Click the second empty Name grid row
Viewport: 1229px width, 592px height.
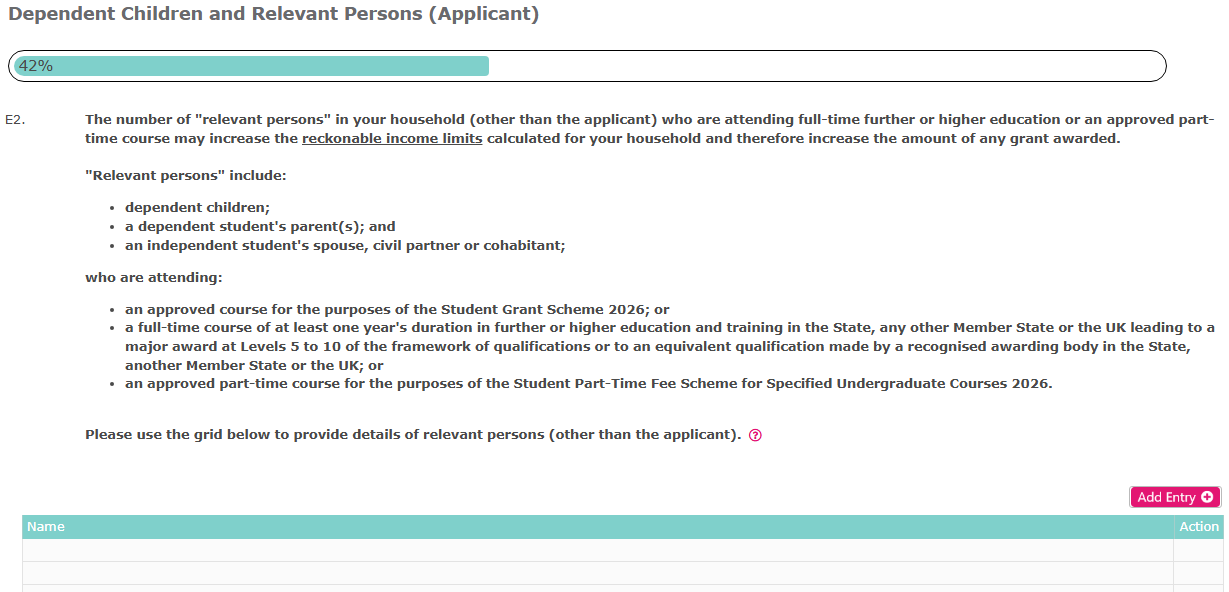click(597, 573)
